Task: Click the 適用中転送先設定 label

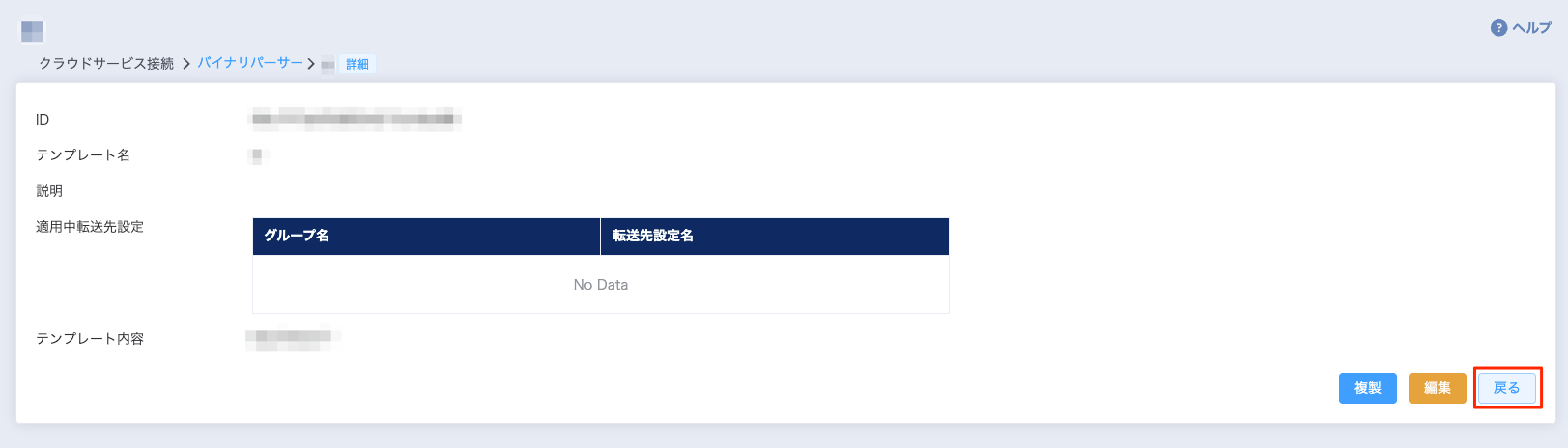Action: 90,227
